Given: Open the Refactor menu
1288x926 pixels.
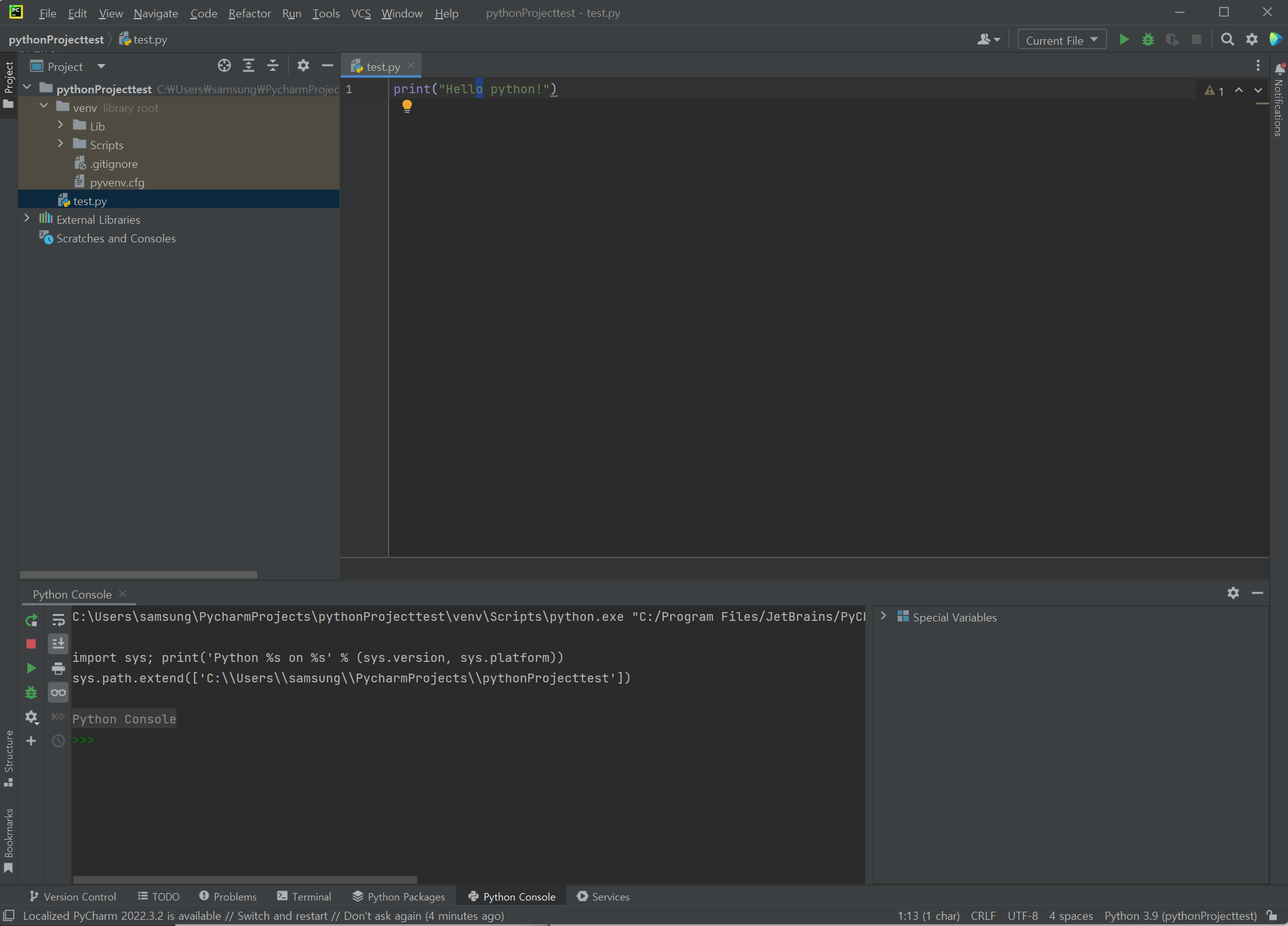Looking at the screenshot, I should coord(249,13).
